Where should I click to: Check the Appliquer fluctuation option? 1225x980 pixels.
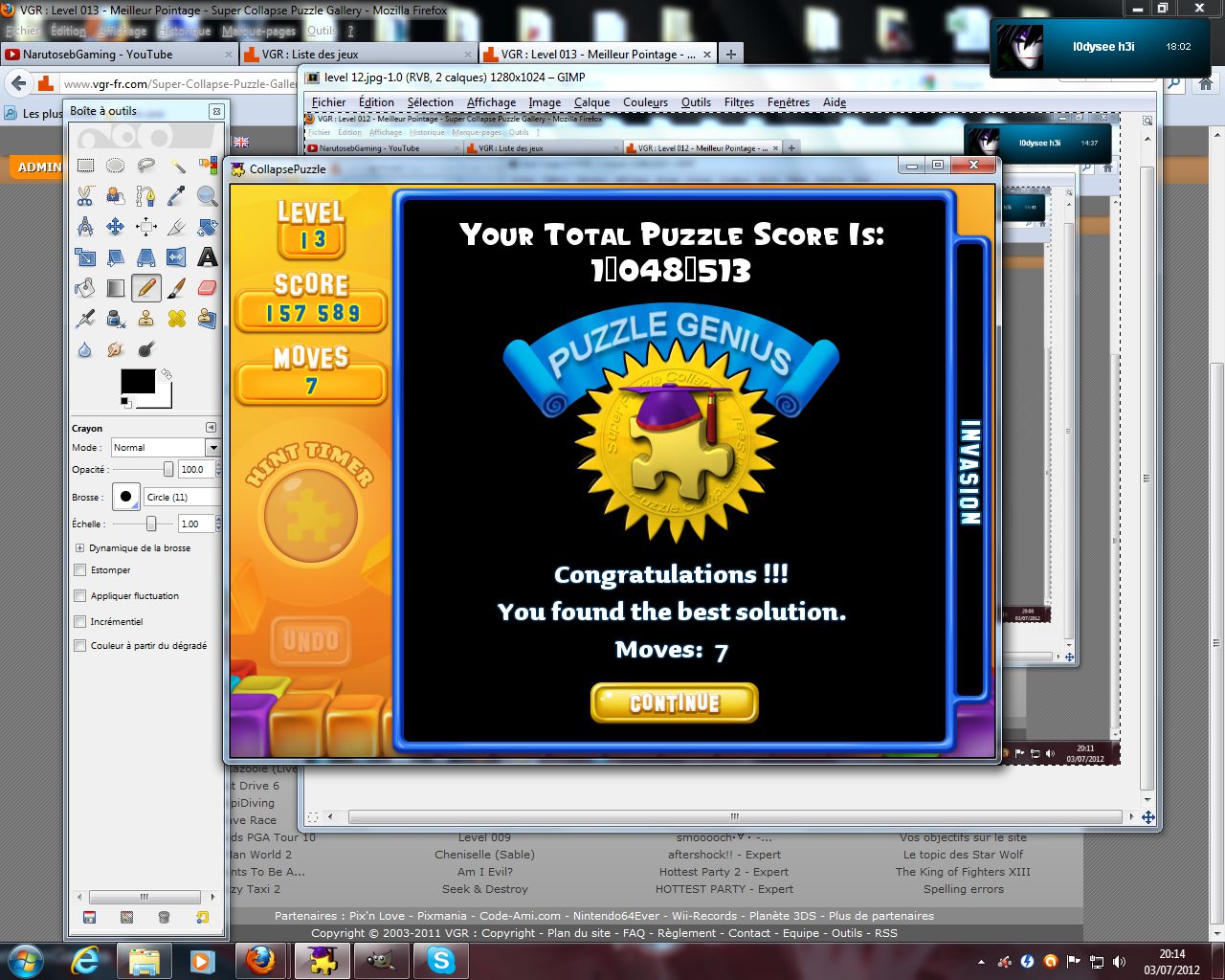pos(80,596)
